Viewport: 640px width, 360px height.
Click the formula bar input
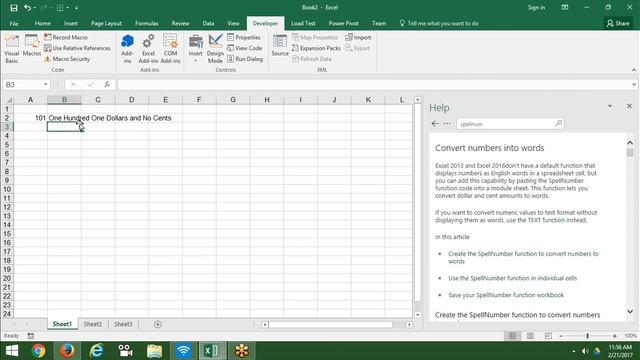373,84
